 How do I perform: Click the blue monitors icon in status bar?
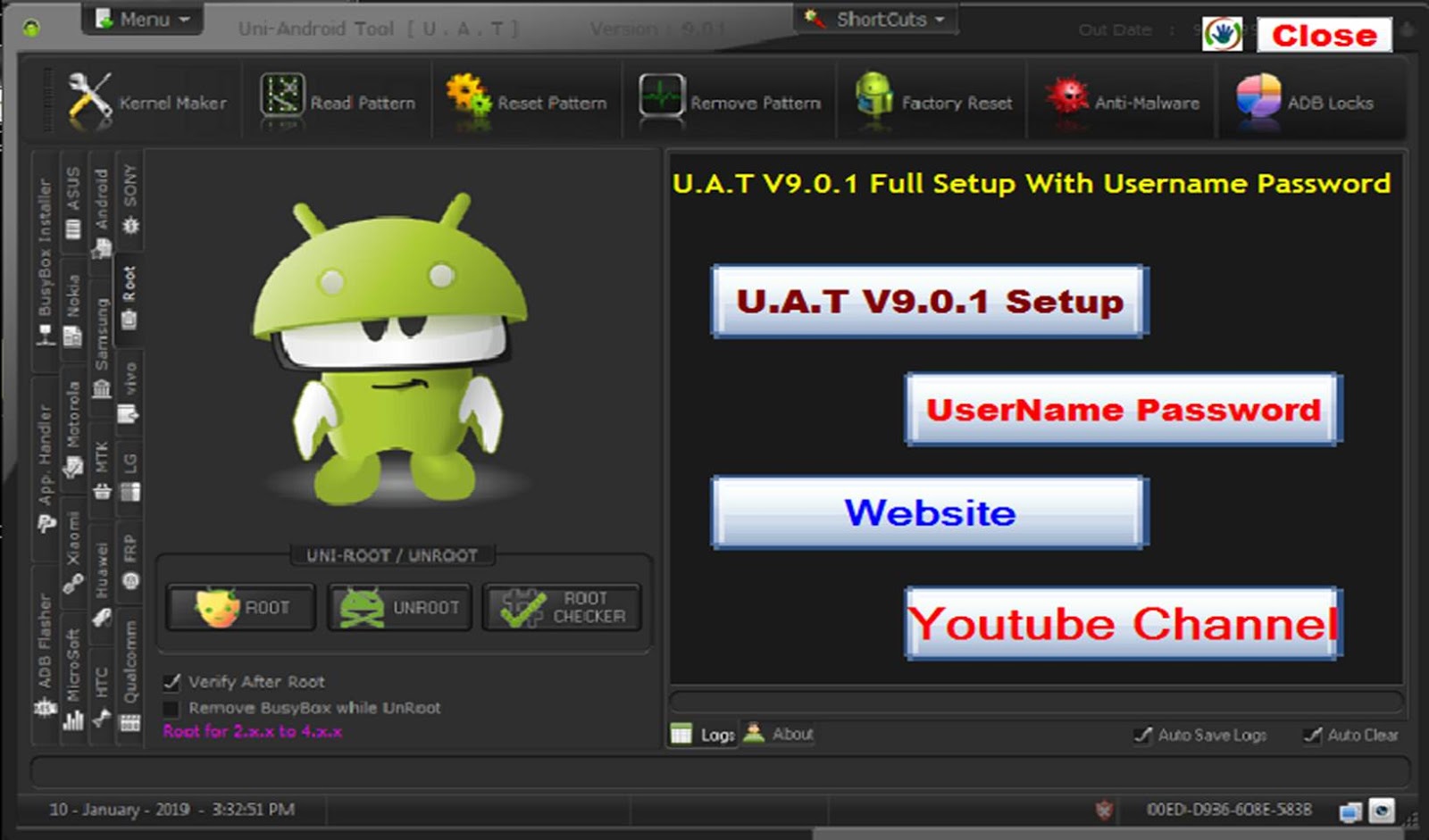point(1350,811)
